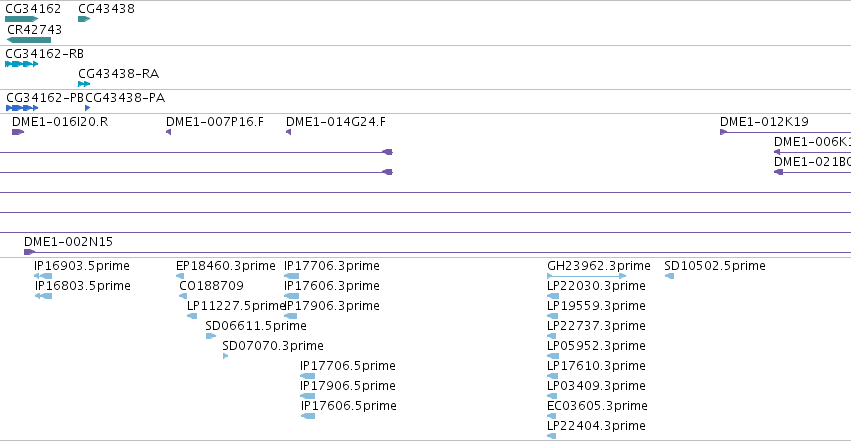Select the SD10502.5prime EST marker
Viewport: 851px width, 441px height.
(670, 276)
